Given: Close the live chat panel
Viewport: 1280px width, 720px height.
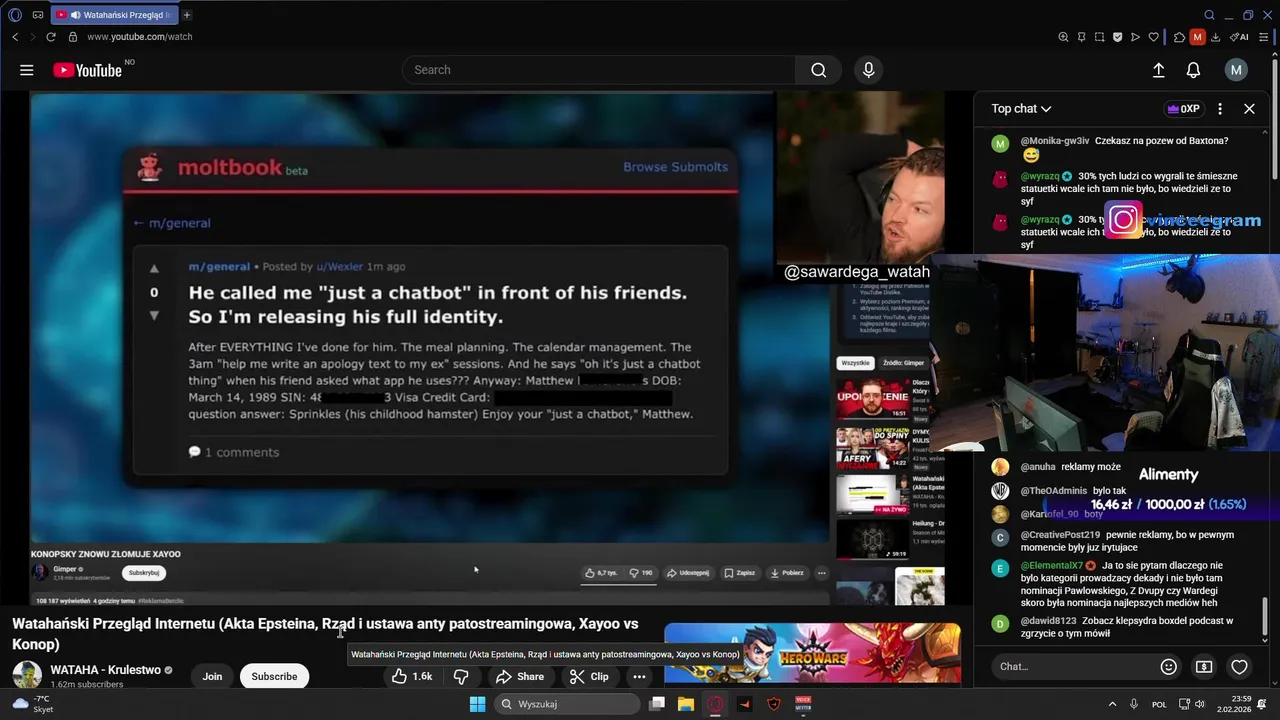Looking at the screenshot, I should coord(1249,109).
